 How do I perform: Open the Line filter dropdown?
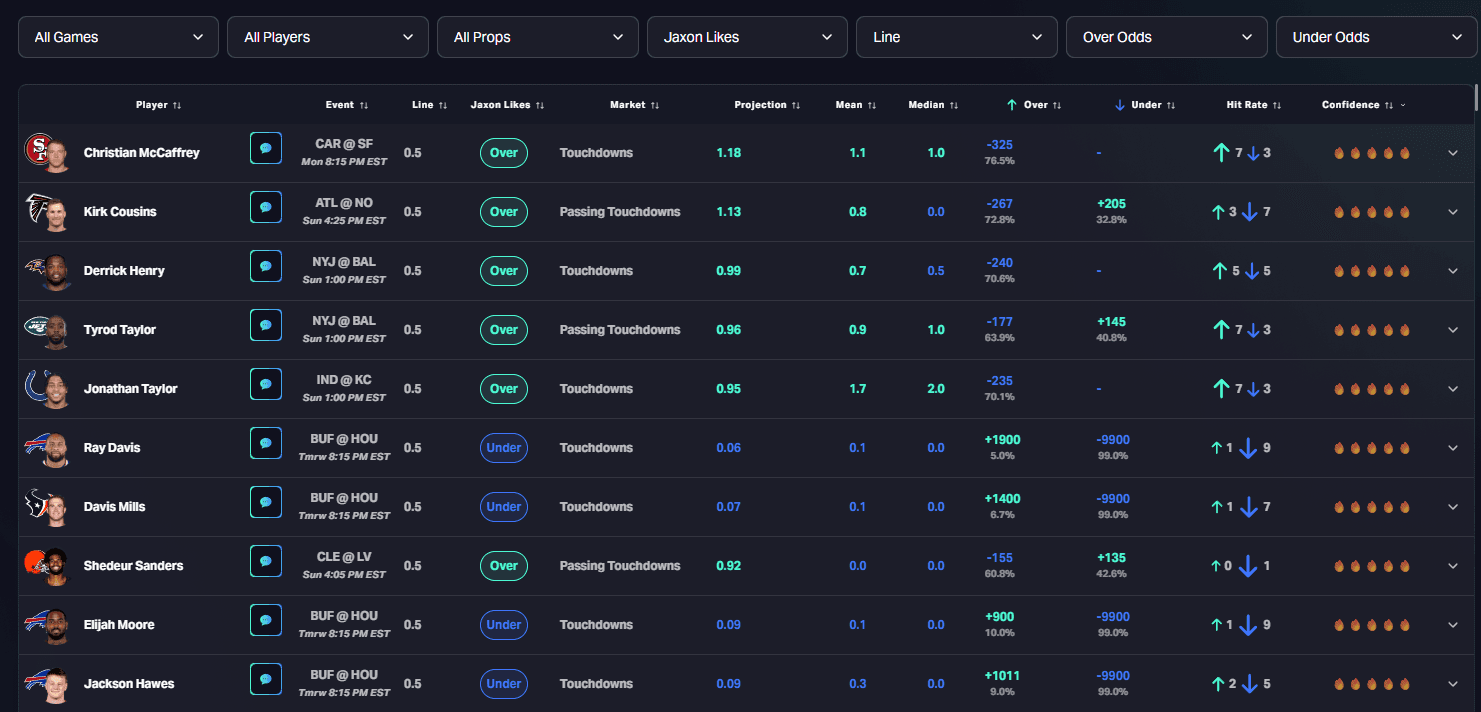(x=957, y=37)
